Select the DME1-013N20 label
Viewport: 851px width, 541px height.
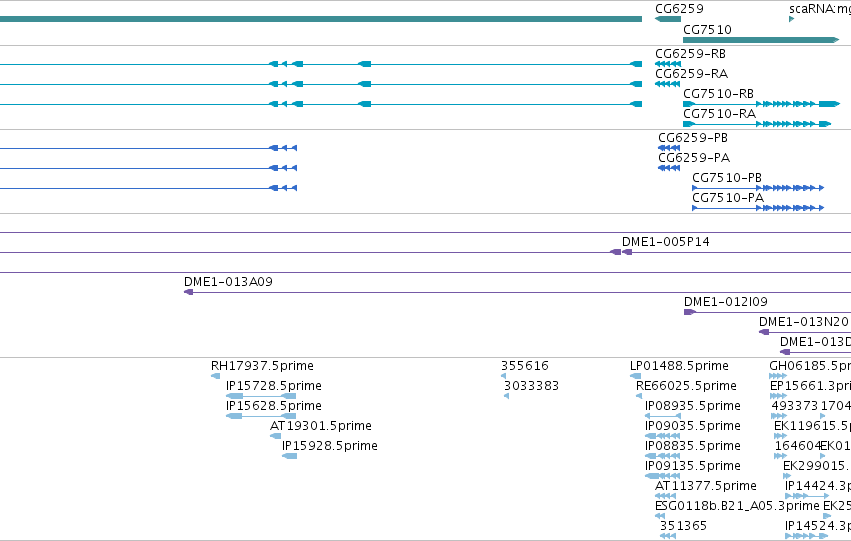tap(803, 322)
